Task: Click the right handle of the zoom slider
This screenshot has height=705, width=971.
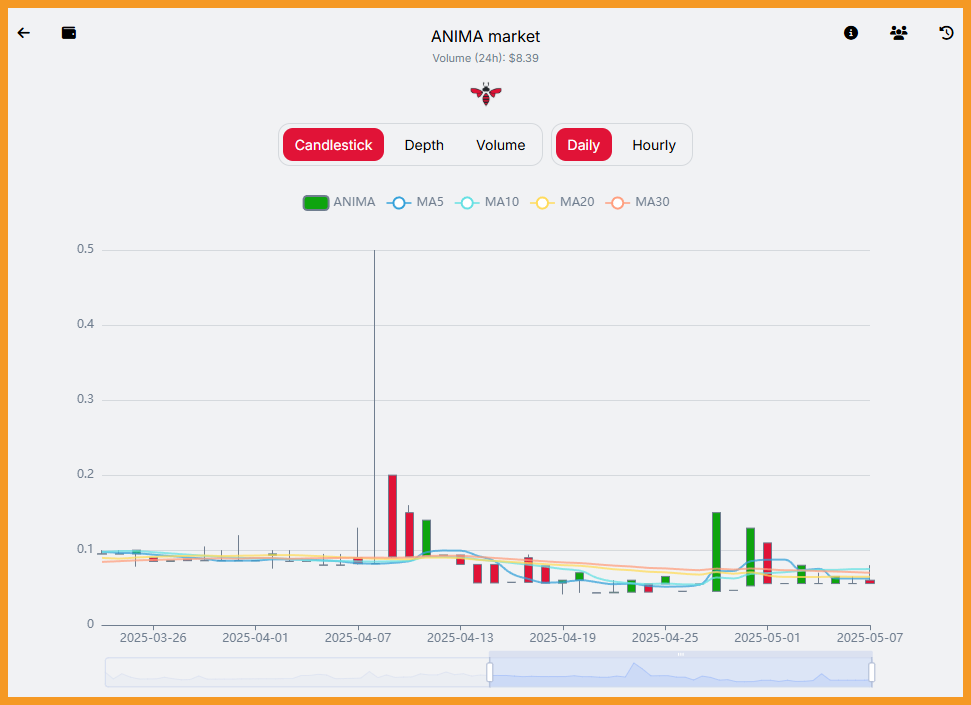Action: pos(871,672)
